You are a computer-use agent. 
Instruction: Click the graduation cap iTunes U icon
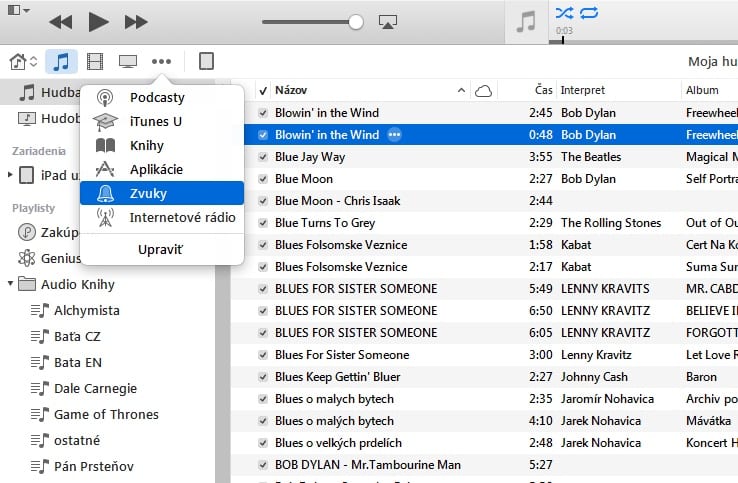pyautogui.click(x=105, y=121)
